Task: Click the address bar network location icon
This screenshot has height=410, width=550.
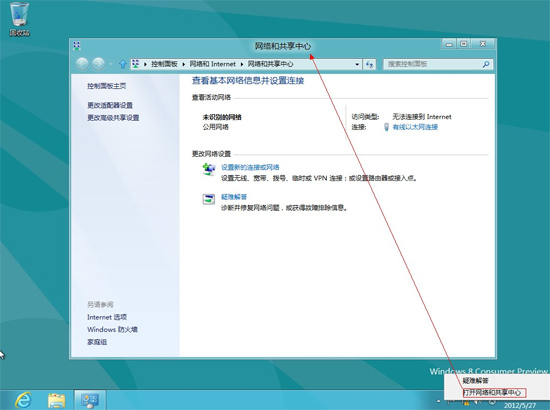Action: click(135, 64)
